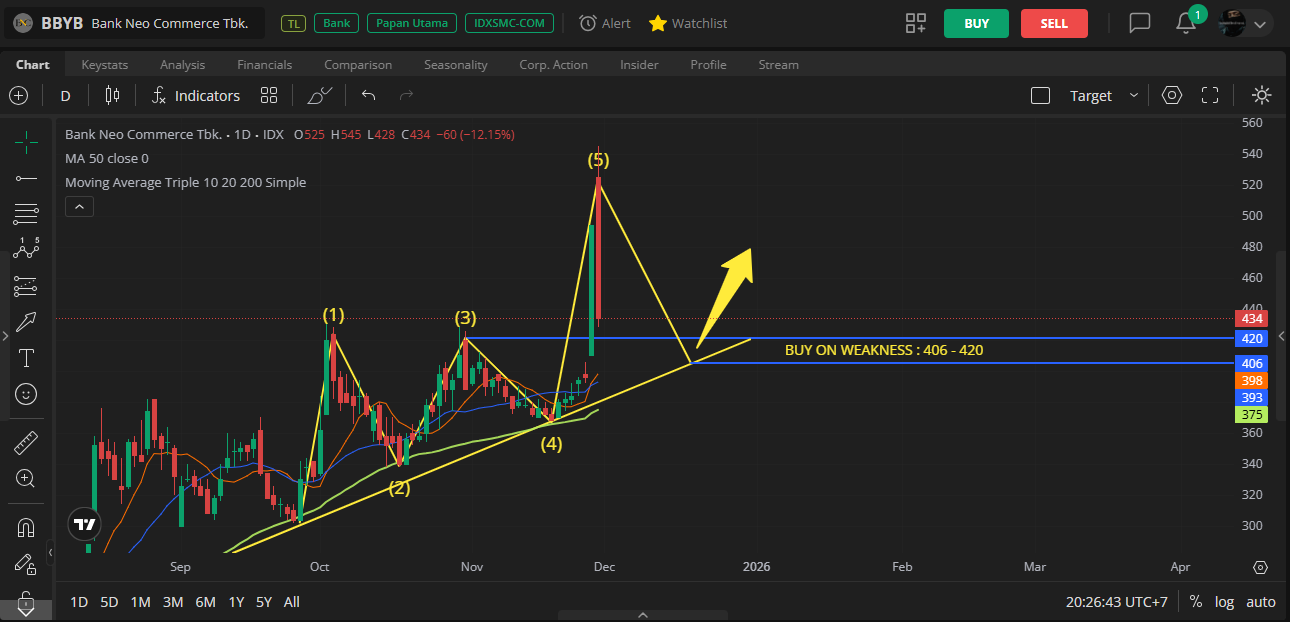This screenshot has height=622, width=1290.
Task: Toggle stay in drawing mode pencil-lock
Action: (26, 565)
